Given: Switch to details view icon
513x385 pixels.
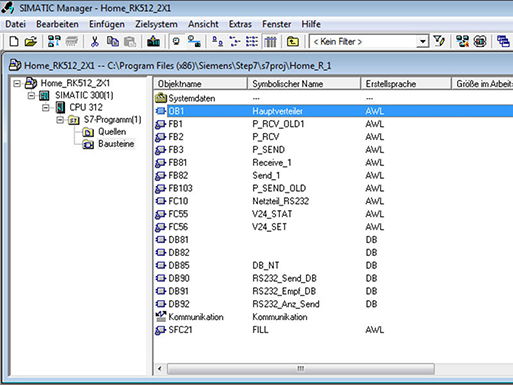Looking at the screenshot, I should click(x=270, y=42).
